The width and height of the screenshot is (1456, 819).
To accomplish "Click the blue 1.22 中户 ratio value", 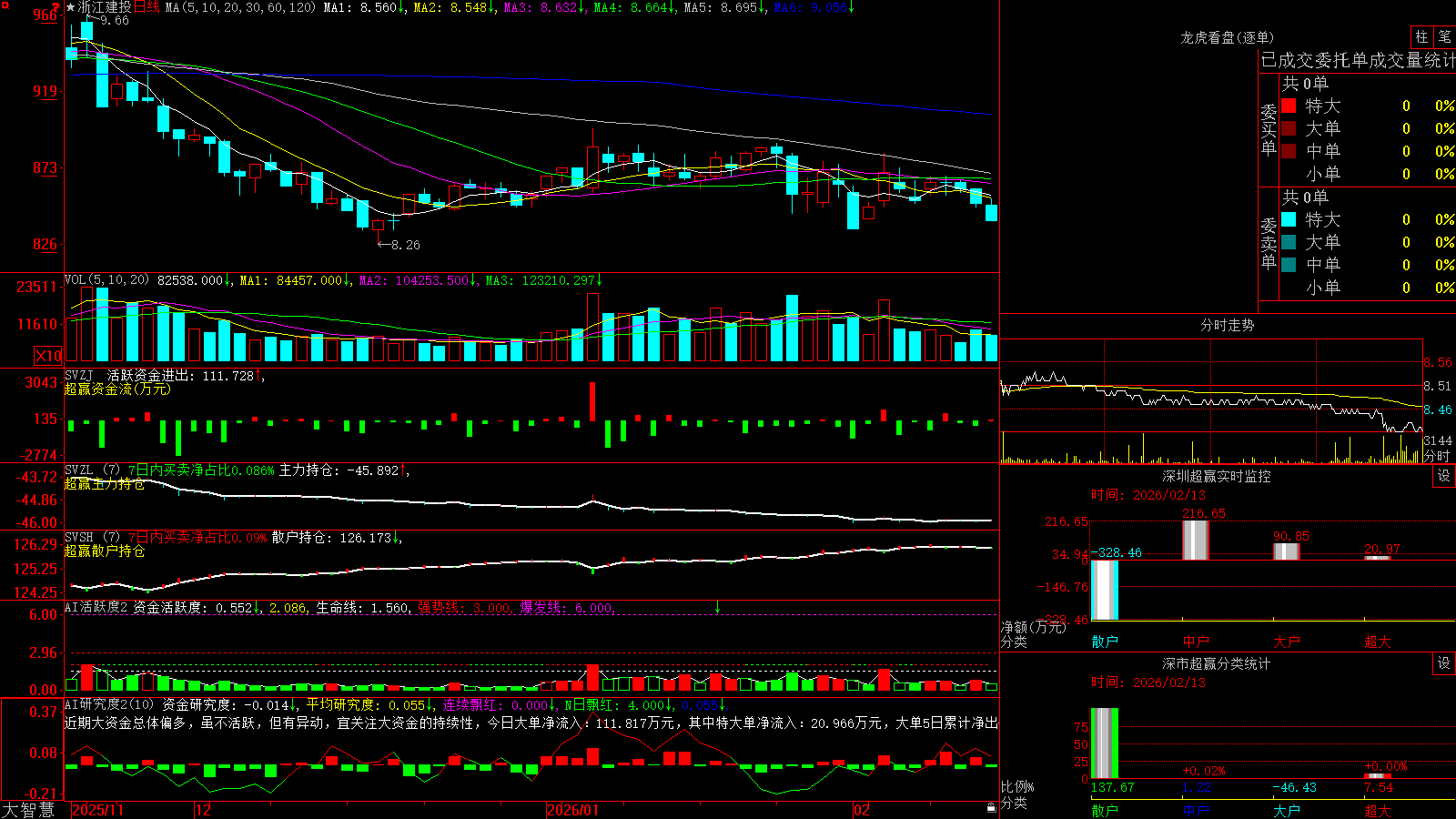I will coord(1197,788).
